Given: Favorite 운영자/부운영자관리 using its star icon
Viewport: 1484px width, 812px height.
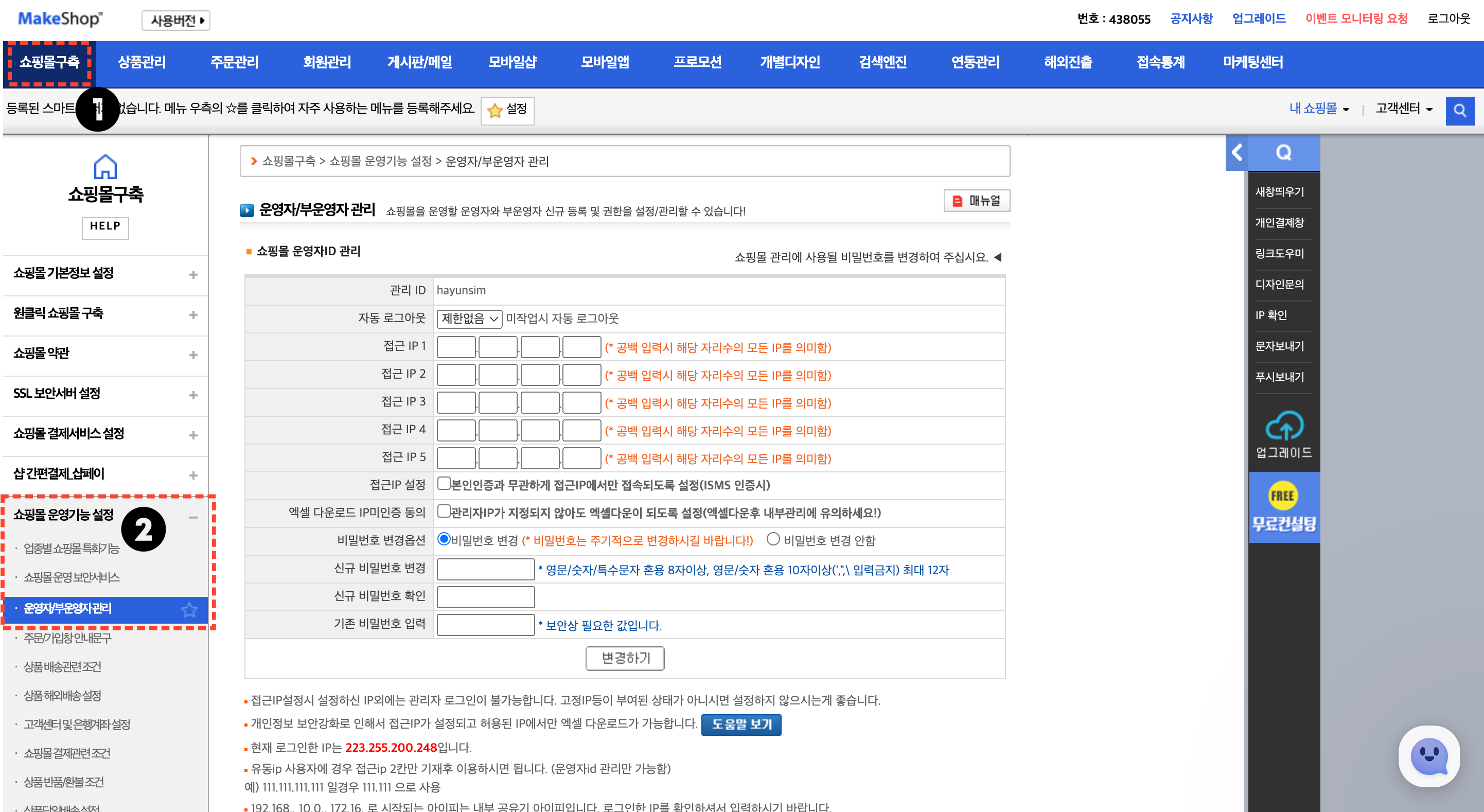Looking at the screenshot, I should 189,609.
